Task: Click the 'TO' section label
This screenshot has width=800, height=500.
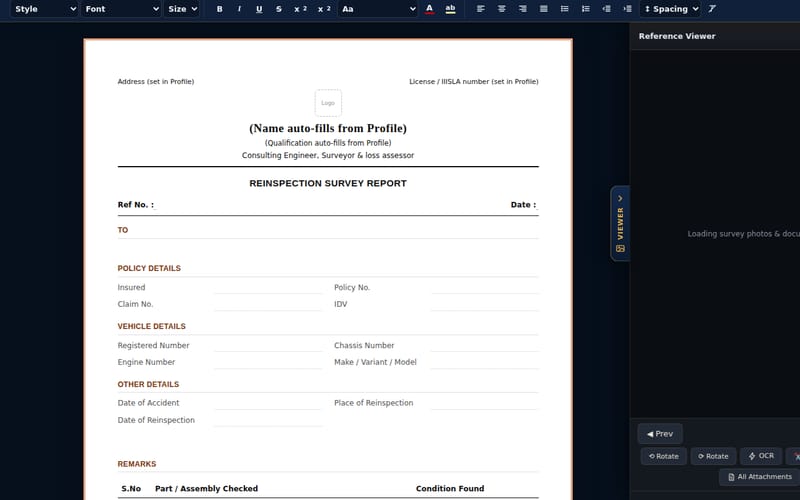Action: (123, 230)
